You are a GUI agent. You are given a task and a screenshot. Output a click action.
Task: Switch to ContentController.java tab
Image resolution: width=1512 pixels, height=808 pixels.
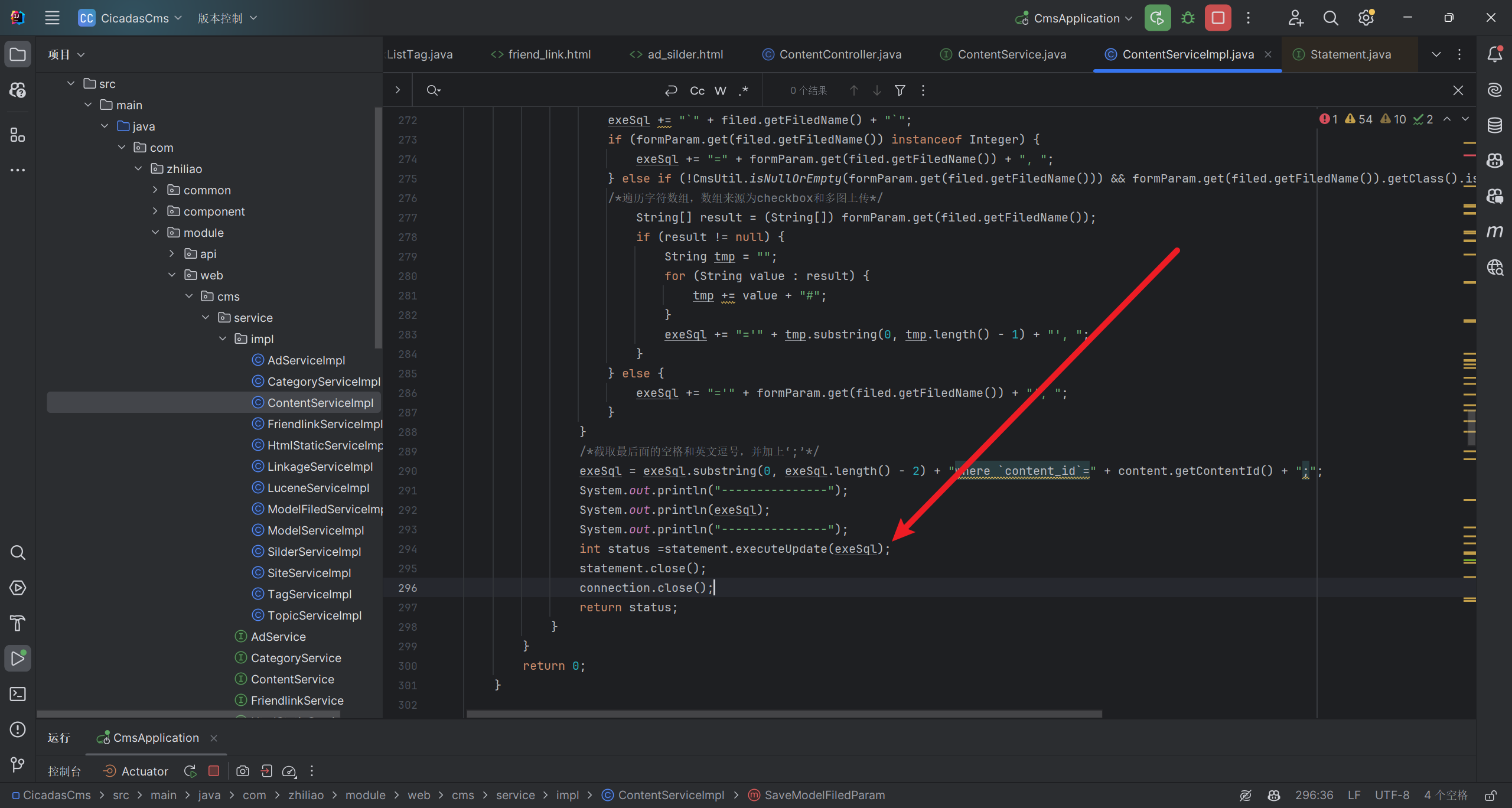coord(832,54)
